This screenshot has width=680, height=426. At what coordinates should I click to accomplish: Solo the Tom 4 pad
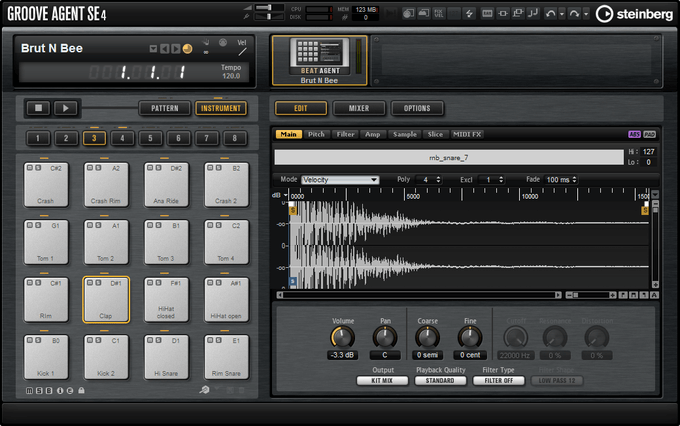218,225
